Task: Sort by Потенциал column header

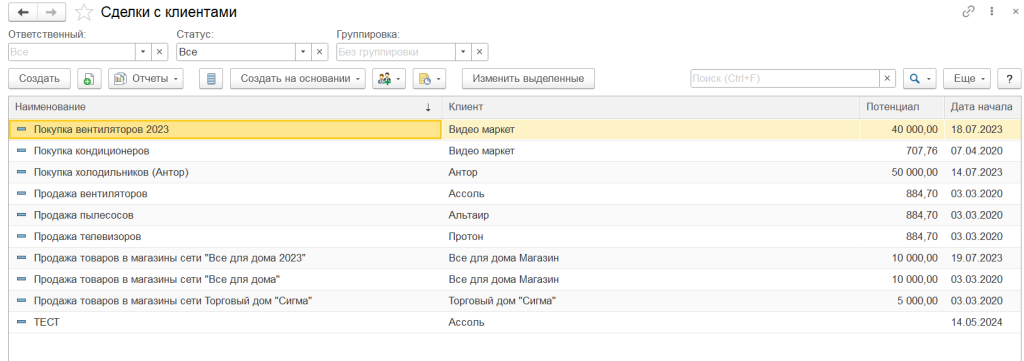Action: click(x=902, y=106)
